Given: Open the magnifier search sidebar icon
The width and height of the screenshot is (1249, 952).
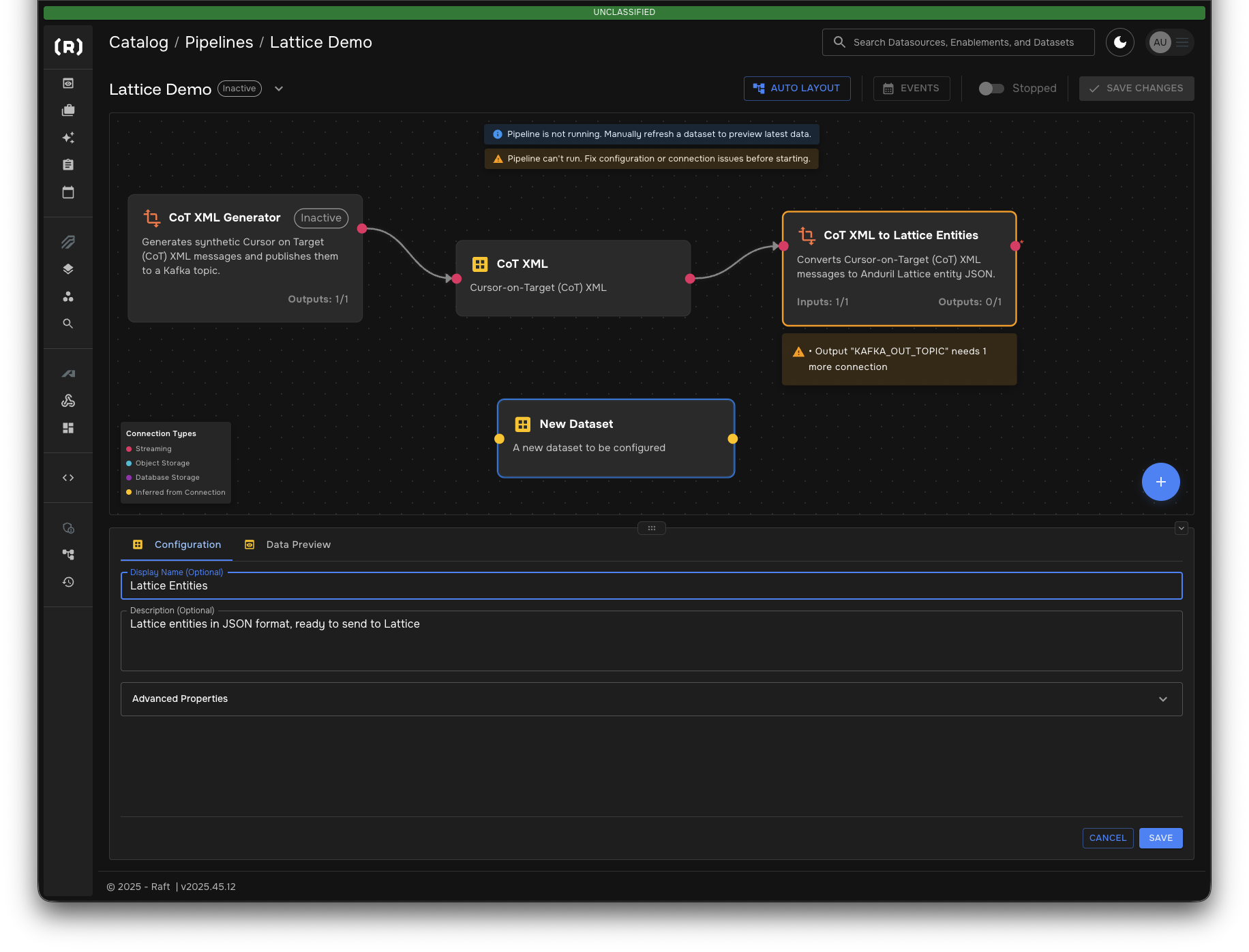Looking at the screenshot, I should 68,324.
